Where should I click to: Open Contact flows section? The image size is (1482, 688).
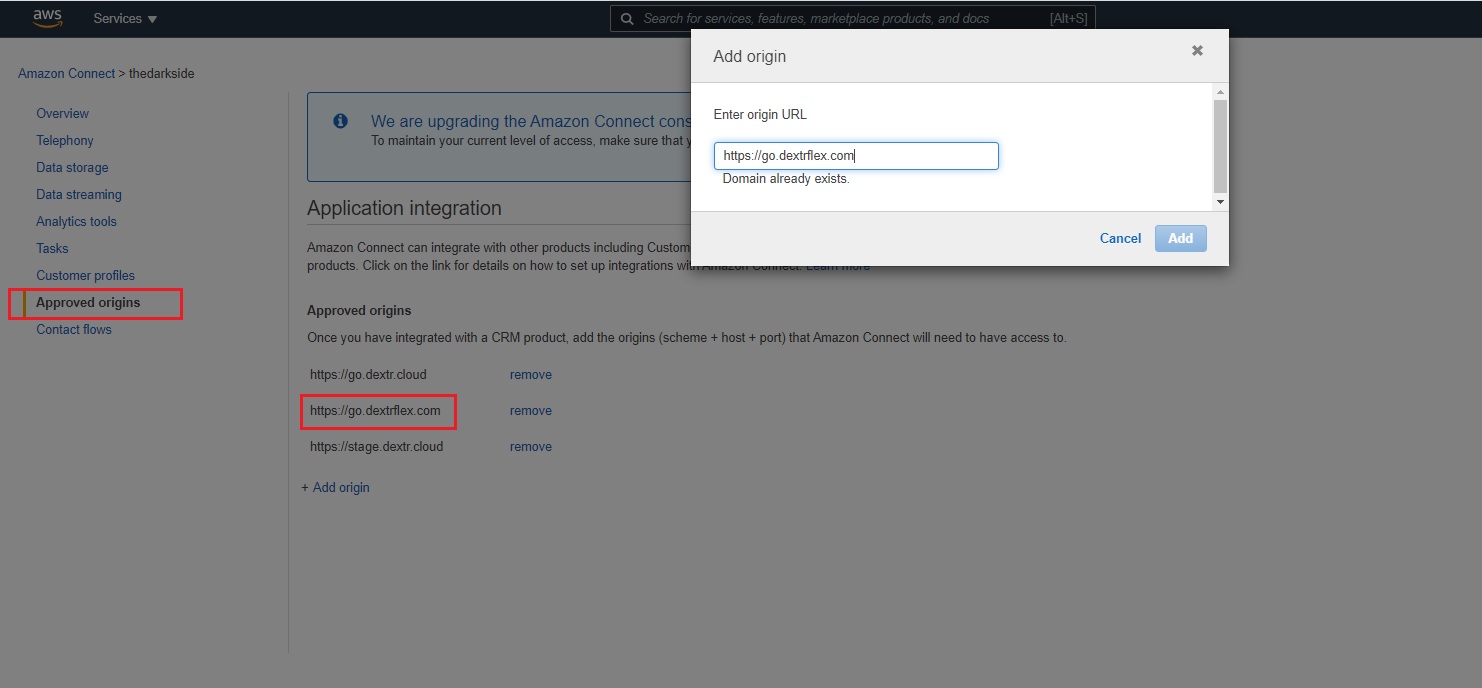click(74, 330)
